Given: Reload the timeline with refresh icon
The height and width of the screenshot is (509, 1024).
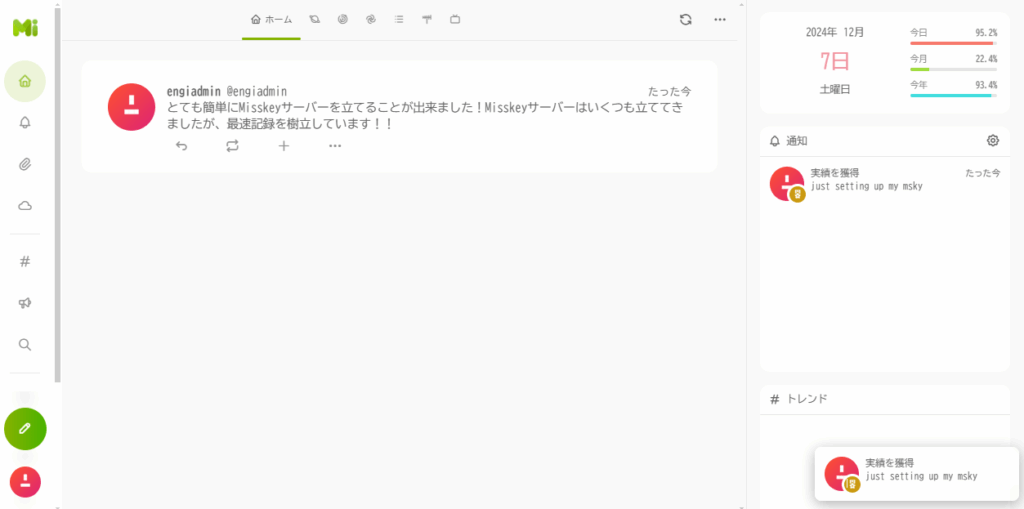Looking at the screenshot, I should [685, 20].
